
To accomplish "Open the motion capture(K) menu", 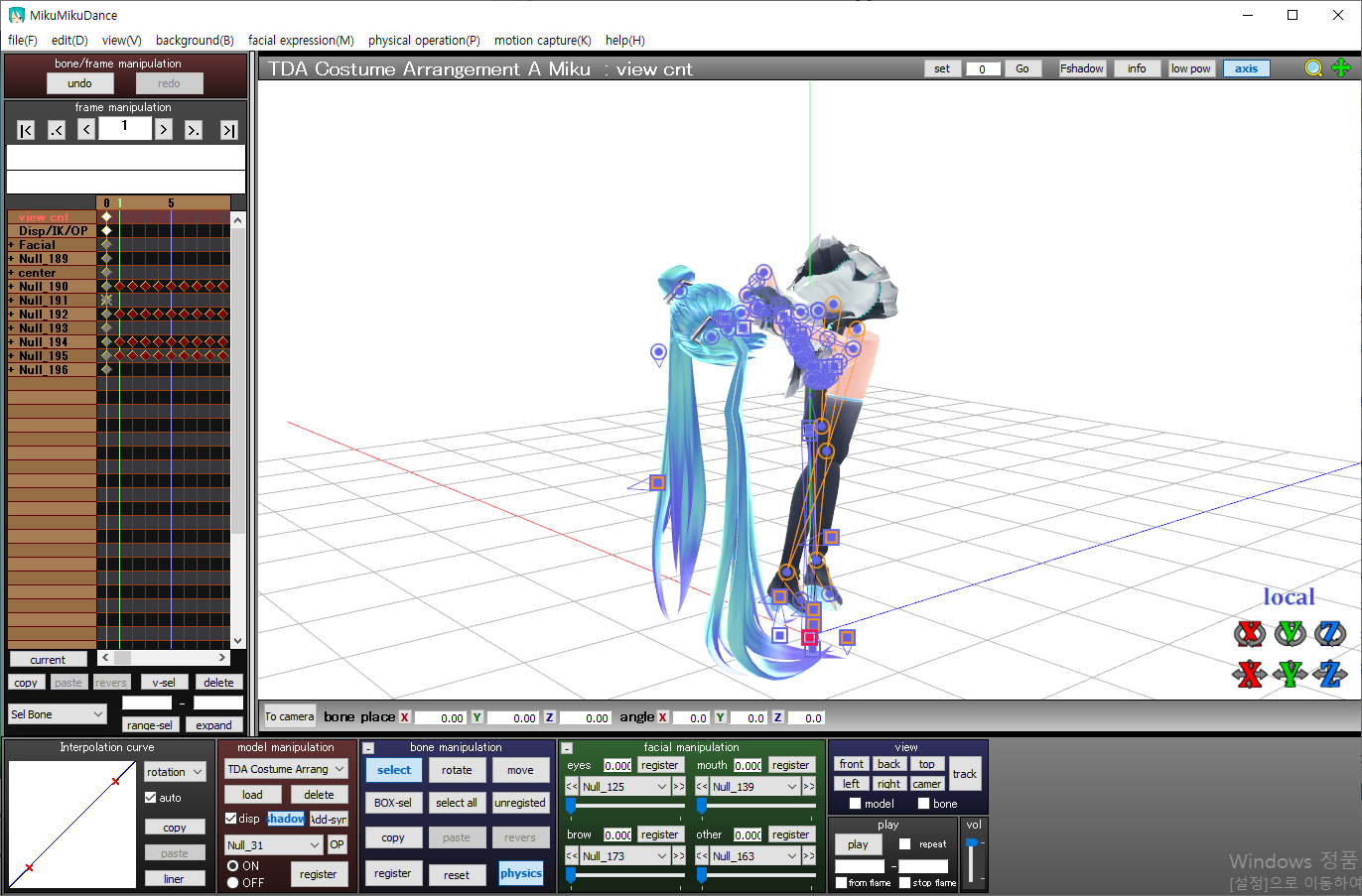I will [x=542, y=41].
